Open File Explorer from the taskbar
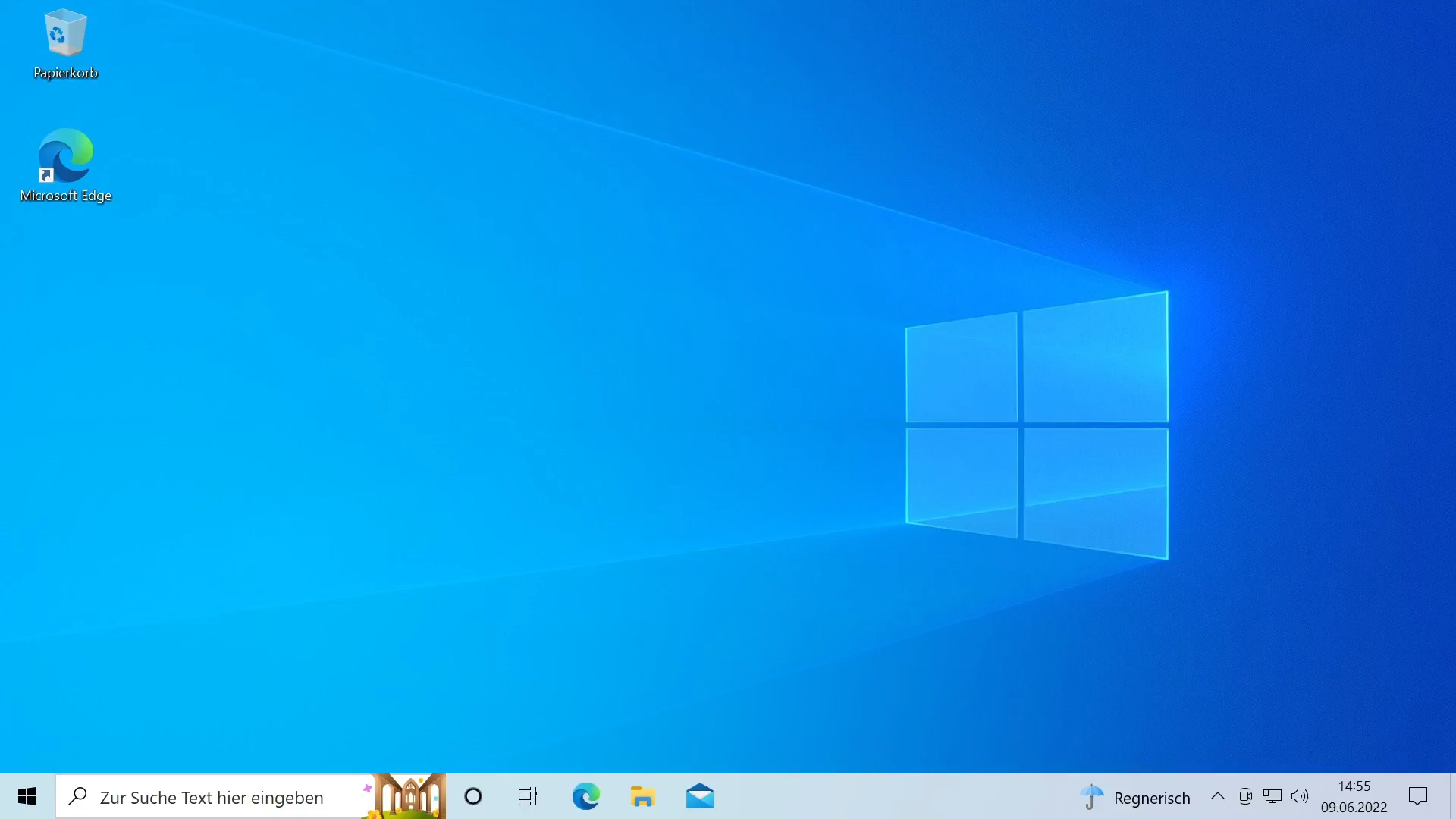Viewport: 1456px width, 819px height. tap(642, 796)
